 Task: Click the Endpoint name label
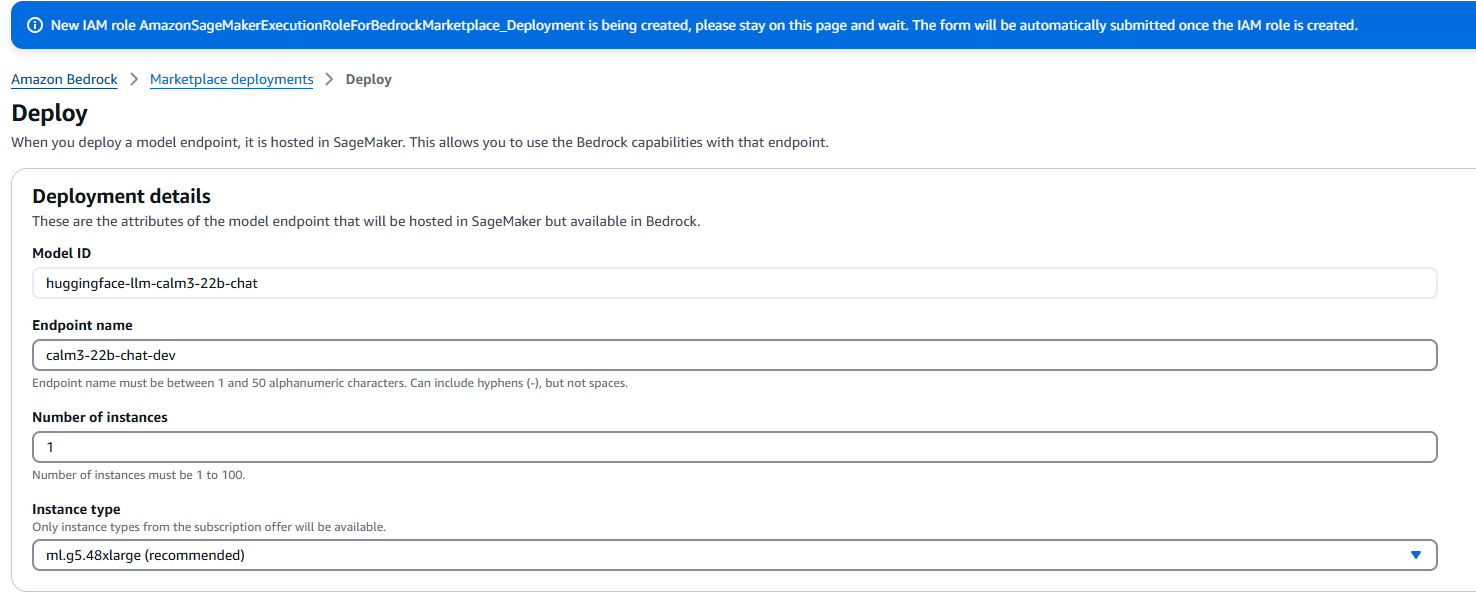click(82, 325)
